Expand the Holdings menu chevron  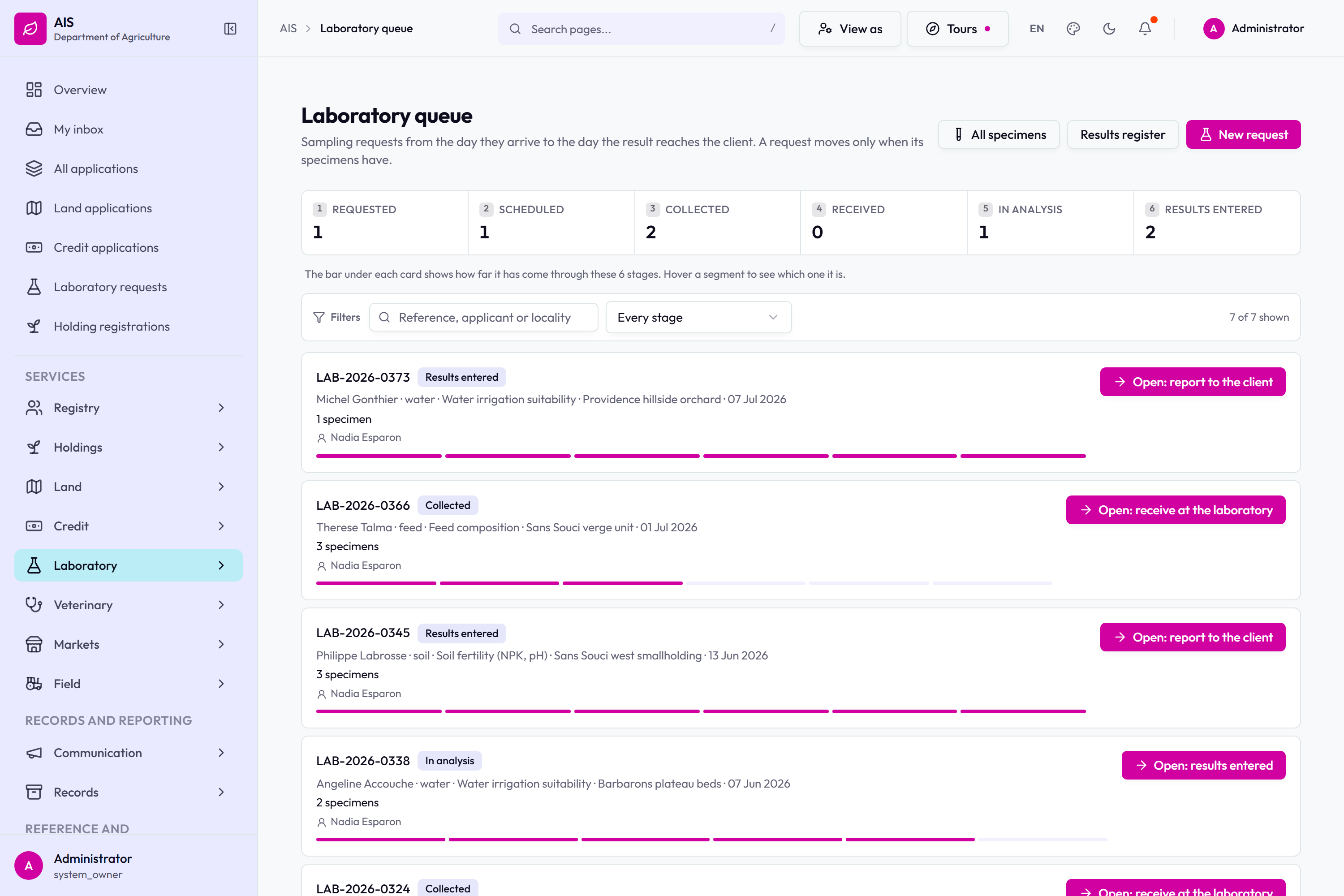(221, 448)
